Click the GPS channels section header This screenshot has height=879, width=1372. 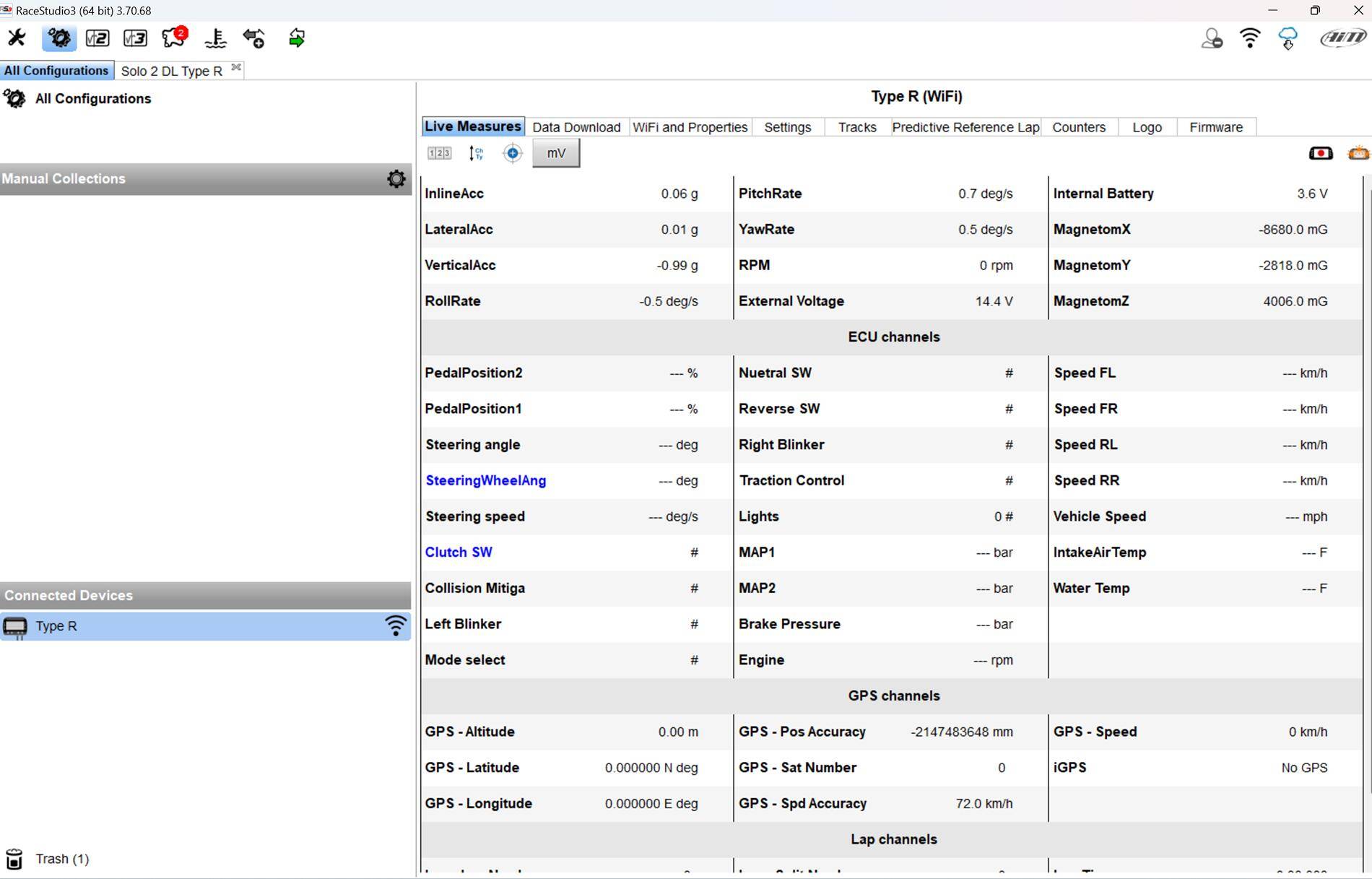893,696
